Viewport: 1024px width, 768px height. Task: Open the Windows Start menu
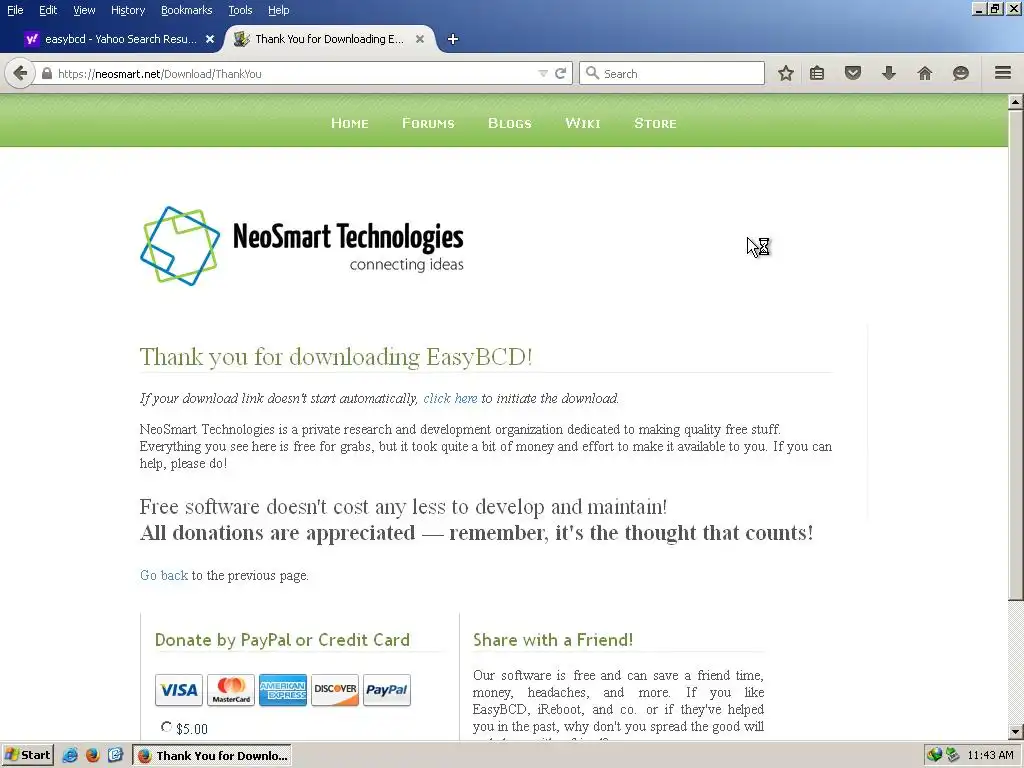(27, 755)
